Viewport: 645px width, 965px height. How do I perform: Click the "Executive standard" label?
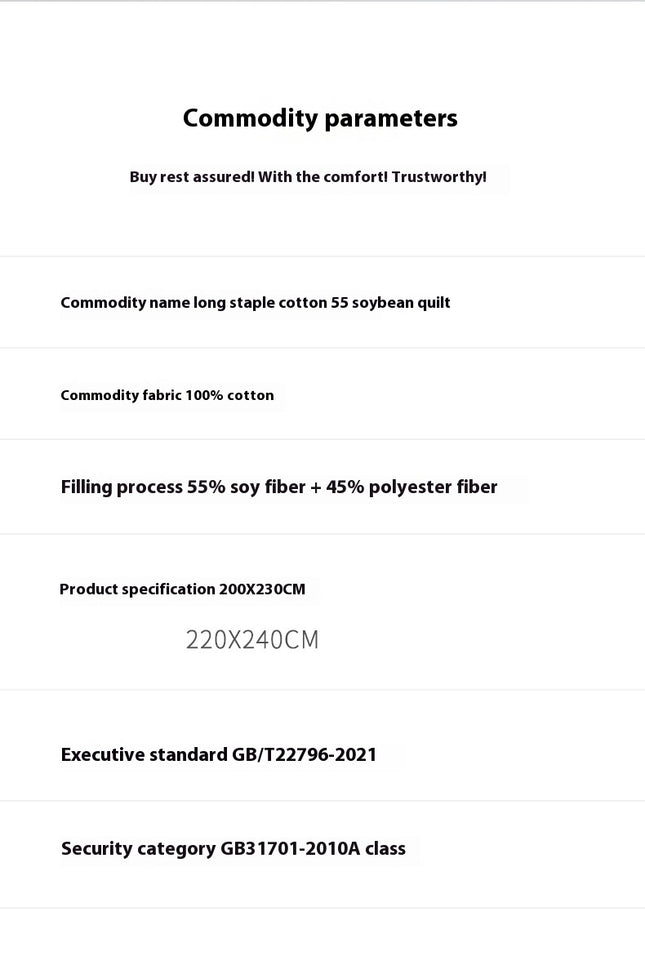145,755
